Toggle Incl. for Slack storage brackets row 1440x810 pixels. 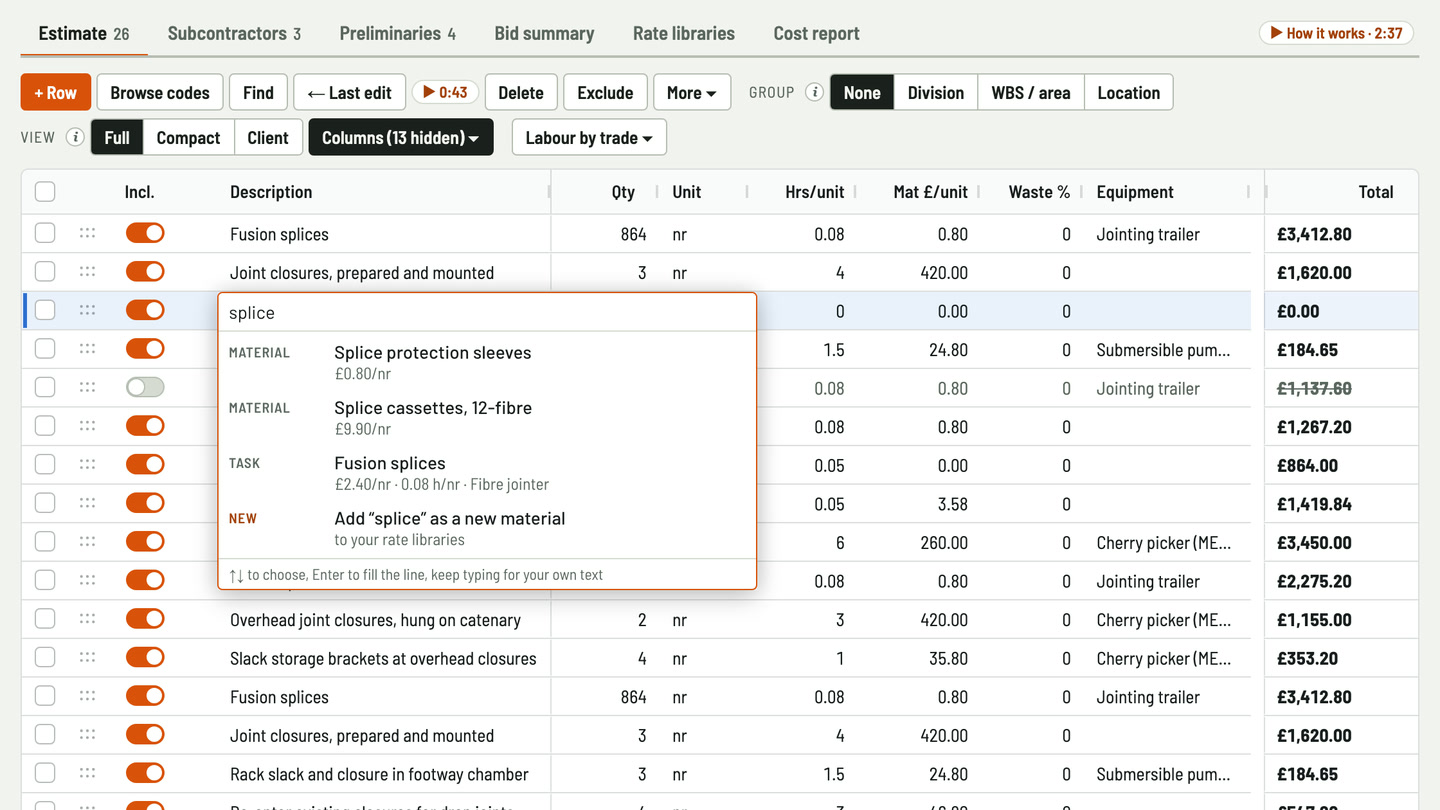145,658
